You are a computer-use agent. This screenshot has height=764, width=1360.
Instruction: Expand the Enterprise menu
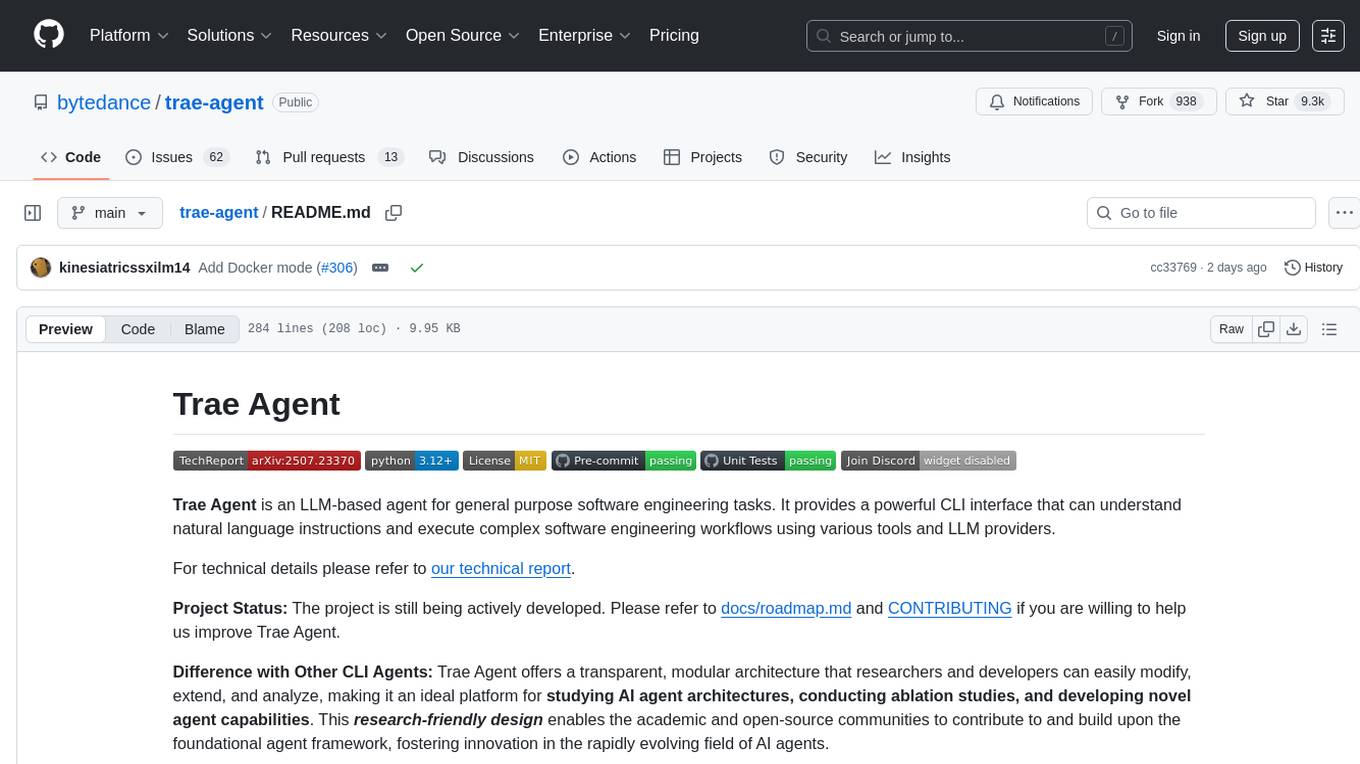[x=585, y=35]
